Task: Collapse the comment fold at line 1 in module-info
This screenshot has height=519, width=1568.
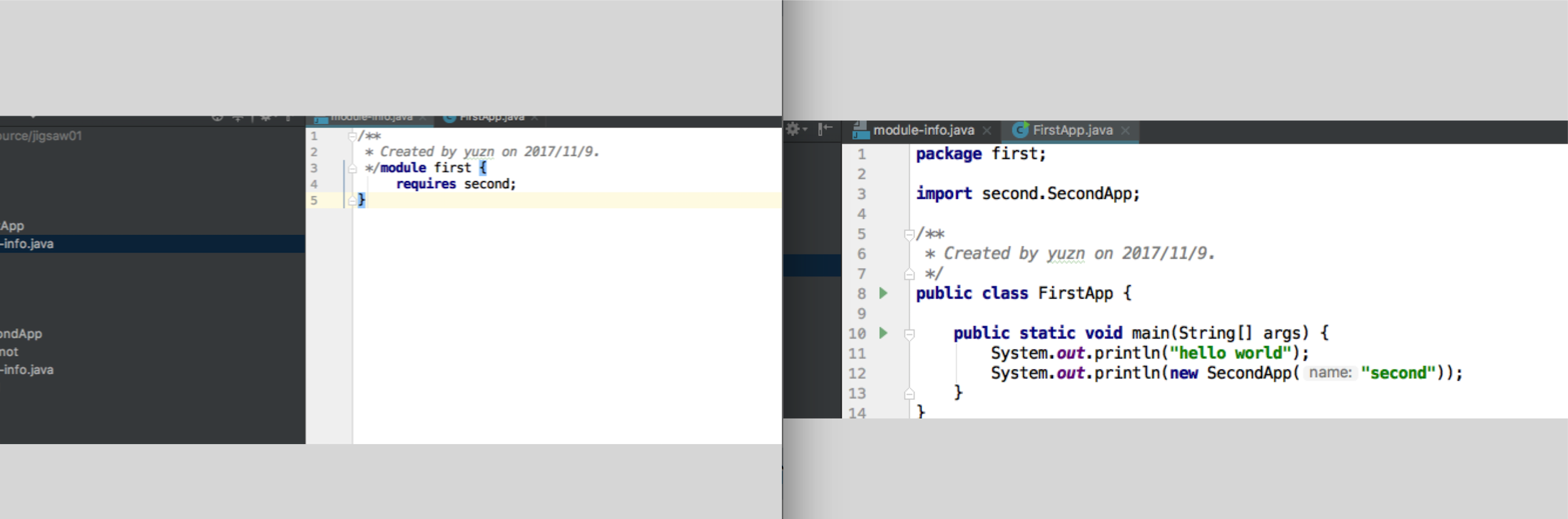Action: coord(352,135)
